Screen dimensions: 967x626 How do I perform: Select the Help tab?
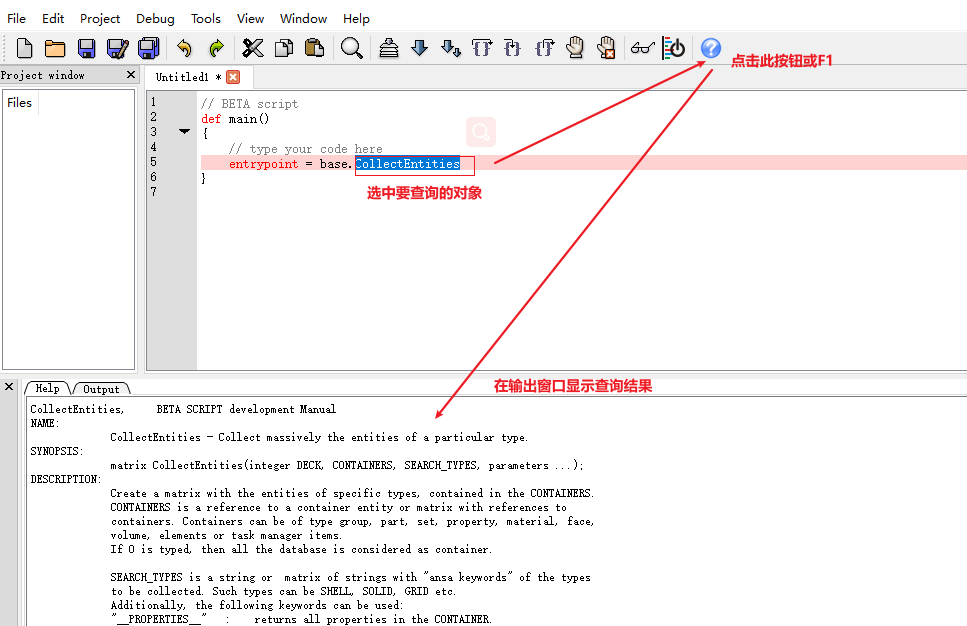pos(47,389)
